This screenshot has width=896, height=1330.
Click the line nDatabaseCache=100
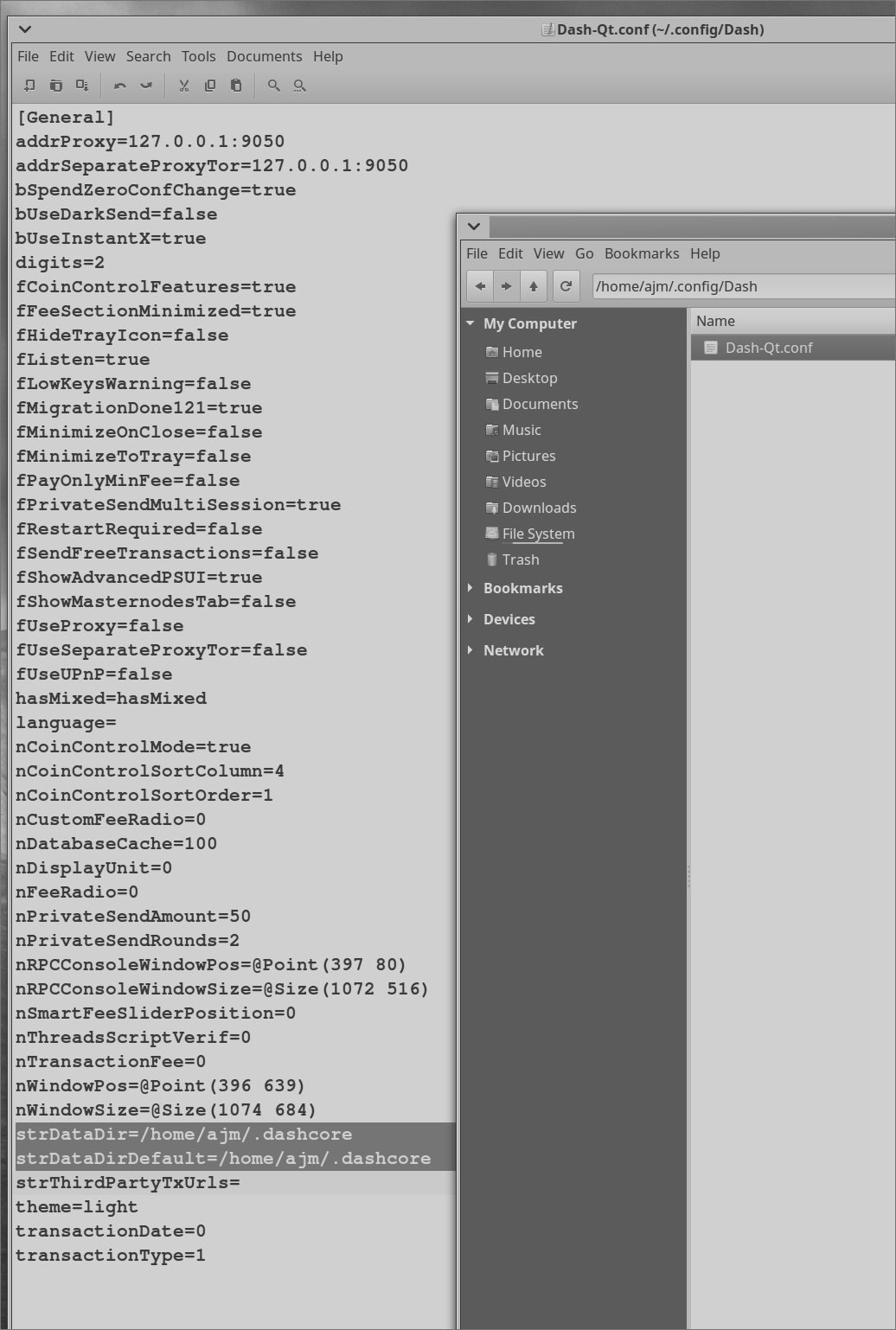pos(116,844)
